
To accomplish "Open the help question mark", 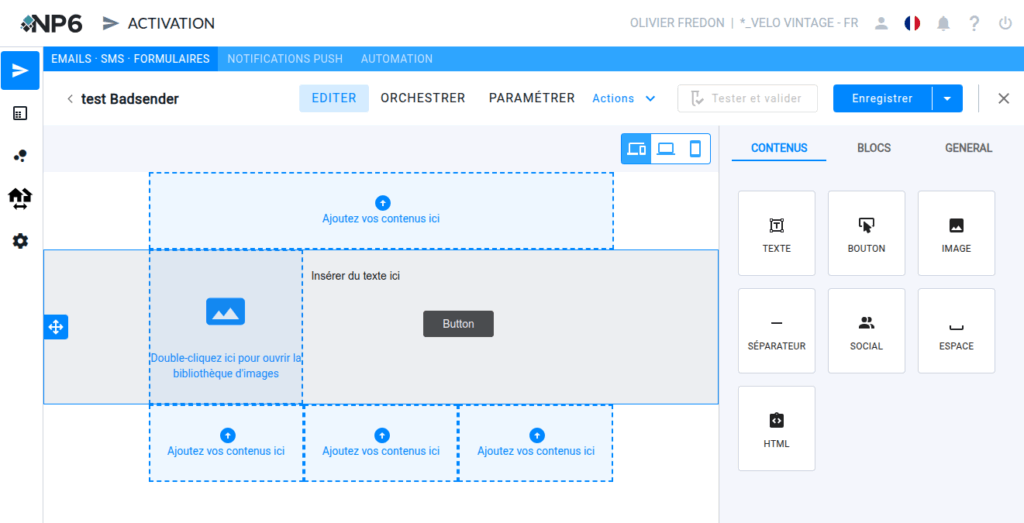I will tap(974, 24).
